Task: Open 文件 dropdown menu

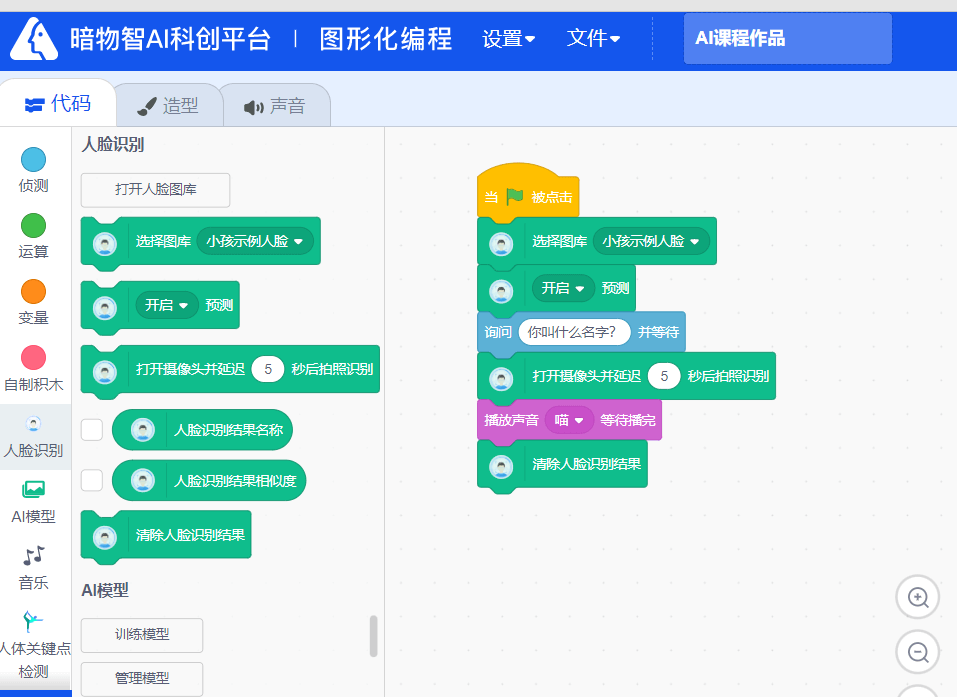Action: click(x=593, y=38)
